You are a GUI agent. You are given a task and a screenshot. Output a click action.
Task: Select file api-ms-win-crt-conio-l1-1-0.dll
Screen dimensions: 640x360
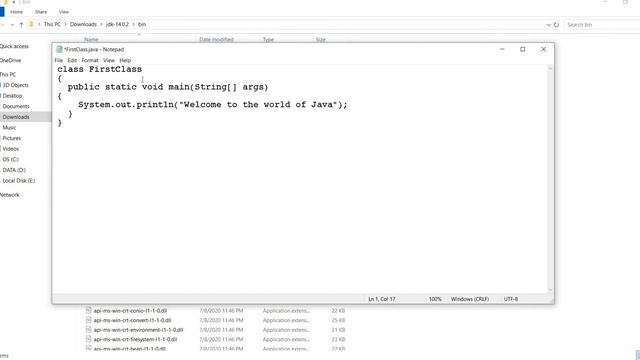coord(130,311)
